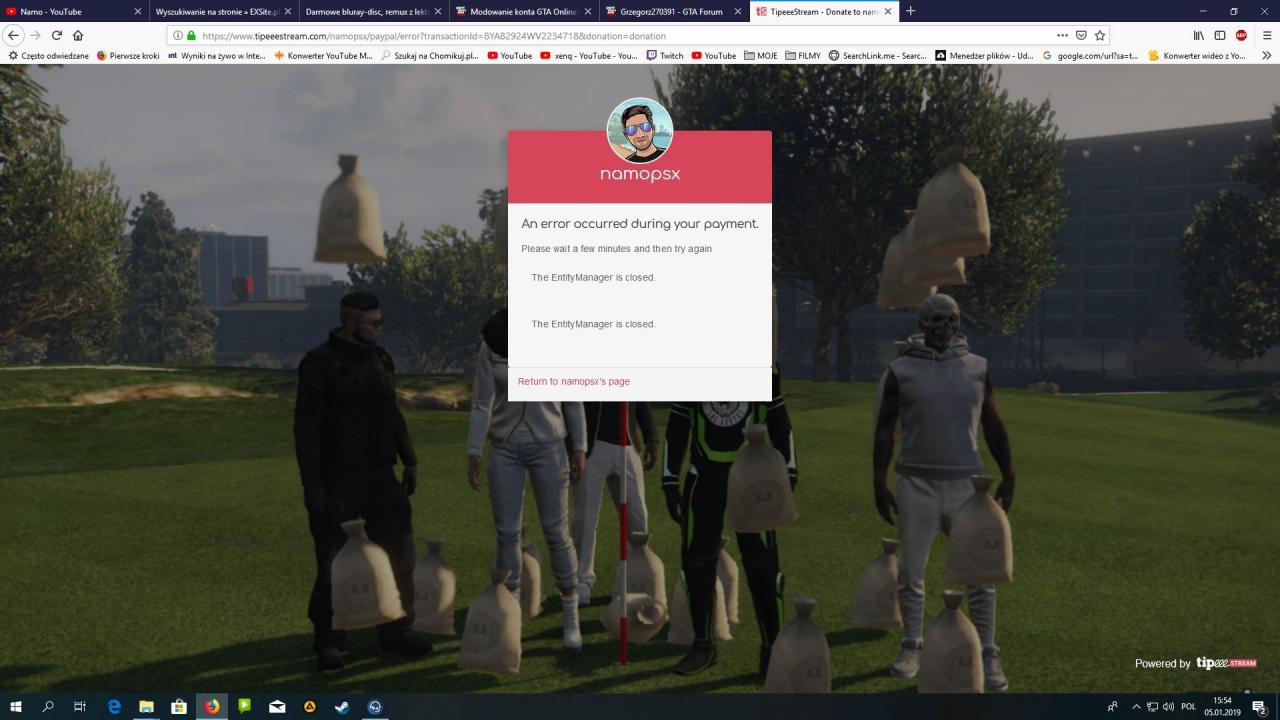Image resolution: width=1280 pixels, height=720 pixels.
Task: Show hidden system tray icons
Action: pyautogui.click(x=1136, y=706)
